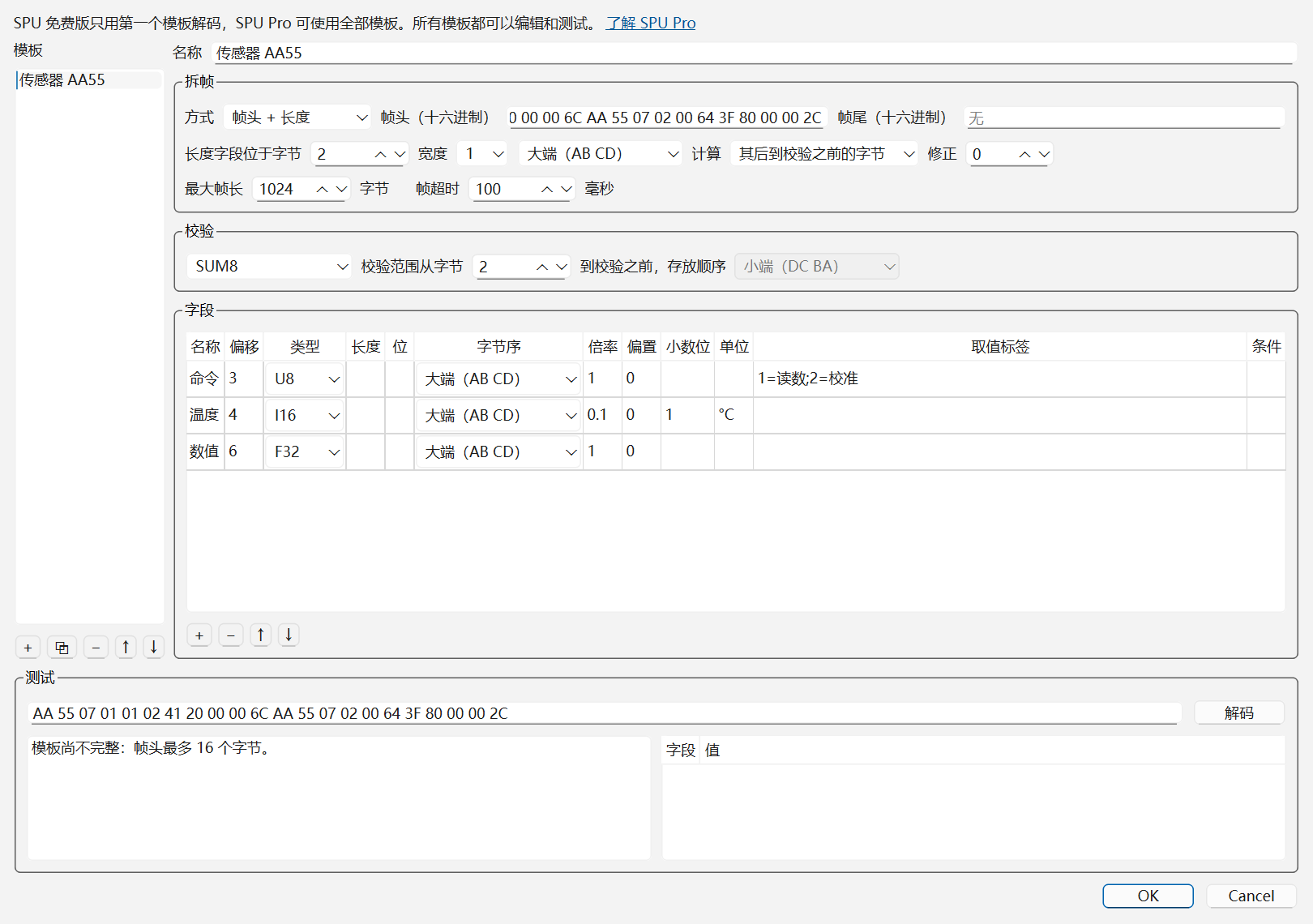1313x924 pixels.
Task: Open the 了解 SPU Pro link
Action: point(651,23)
